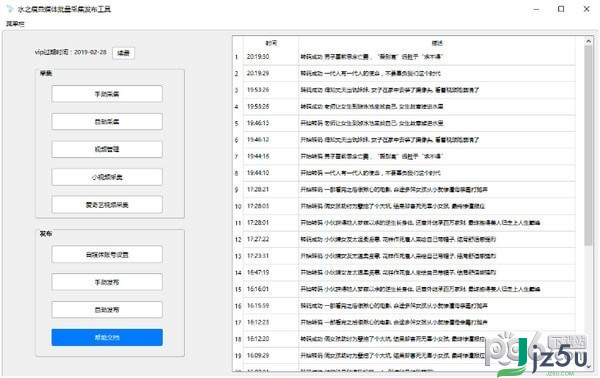
Task: Click the 手动发布 manual publish button
Action: click(107, 282)
